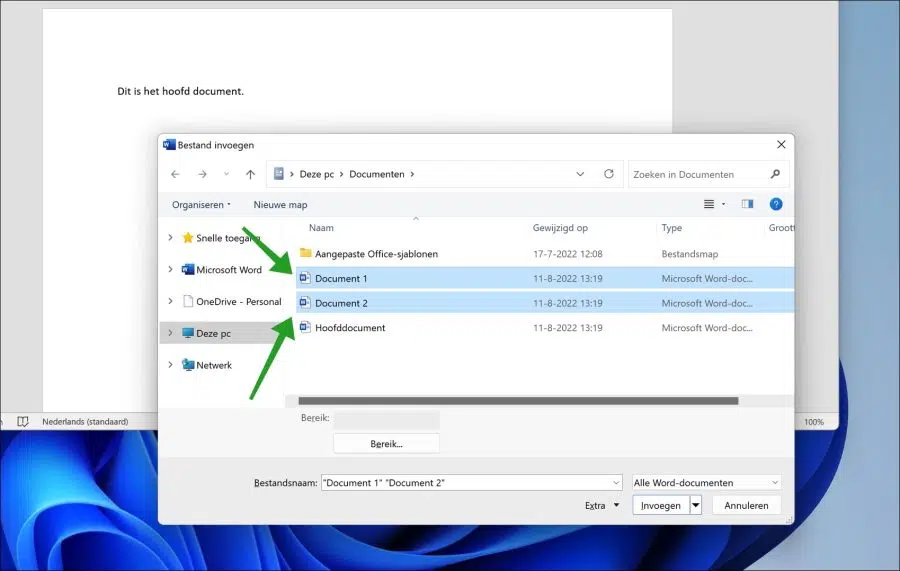900x571 pixels.
Task: Click Bestandsmap type cell
Action: (689, 254)
